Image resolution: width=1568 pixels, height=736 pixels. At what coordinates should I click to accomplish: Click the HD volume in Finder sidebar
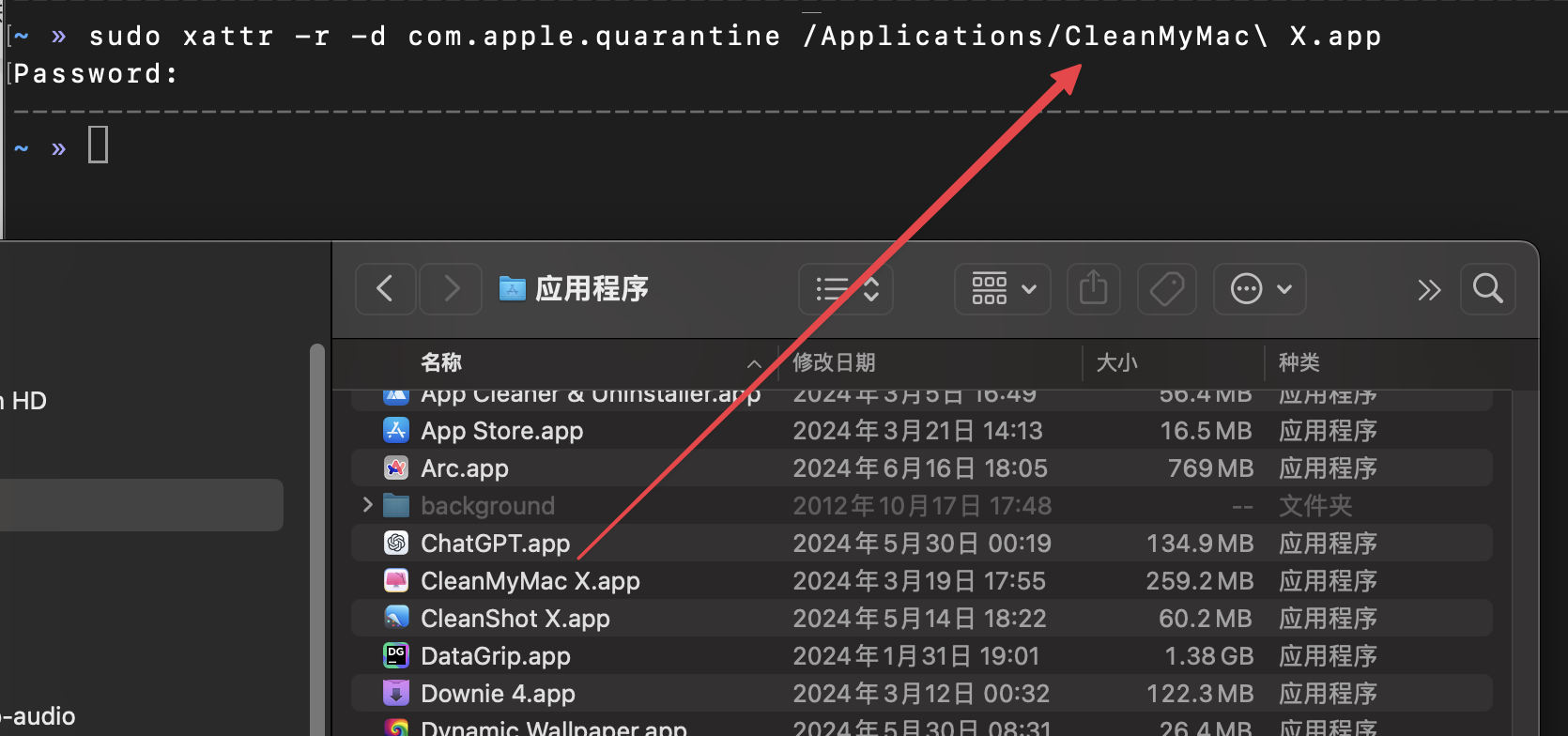tap(23, 401)
